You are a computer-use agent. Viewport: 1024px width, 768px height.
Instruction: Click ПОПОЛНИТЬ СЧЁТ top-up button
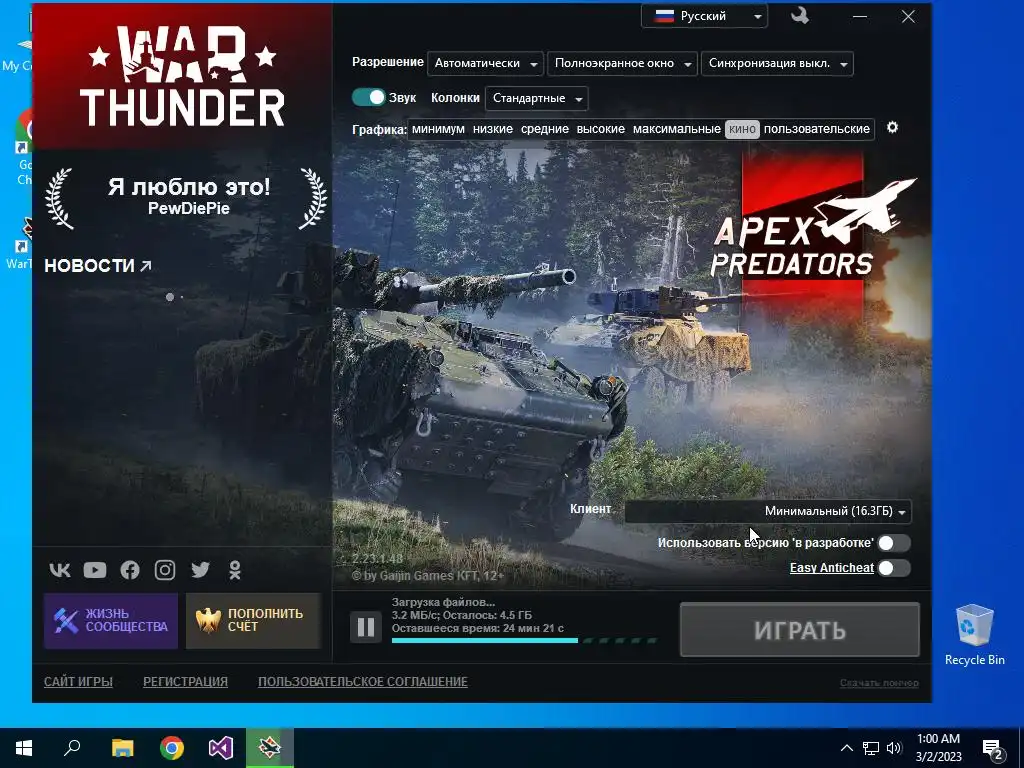(x=253, y=620)
